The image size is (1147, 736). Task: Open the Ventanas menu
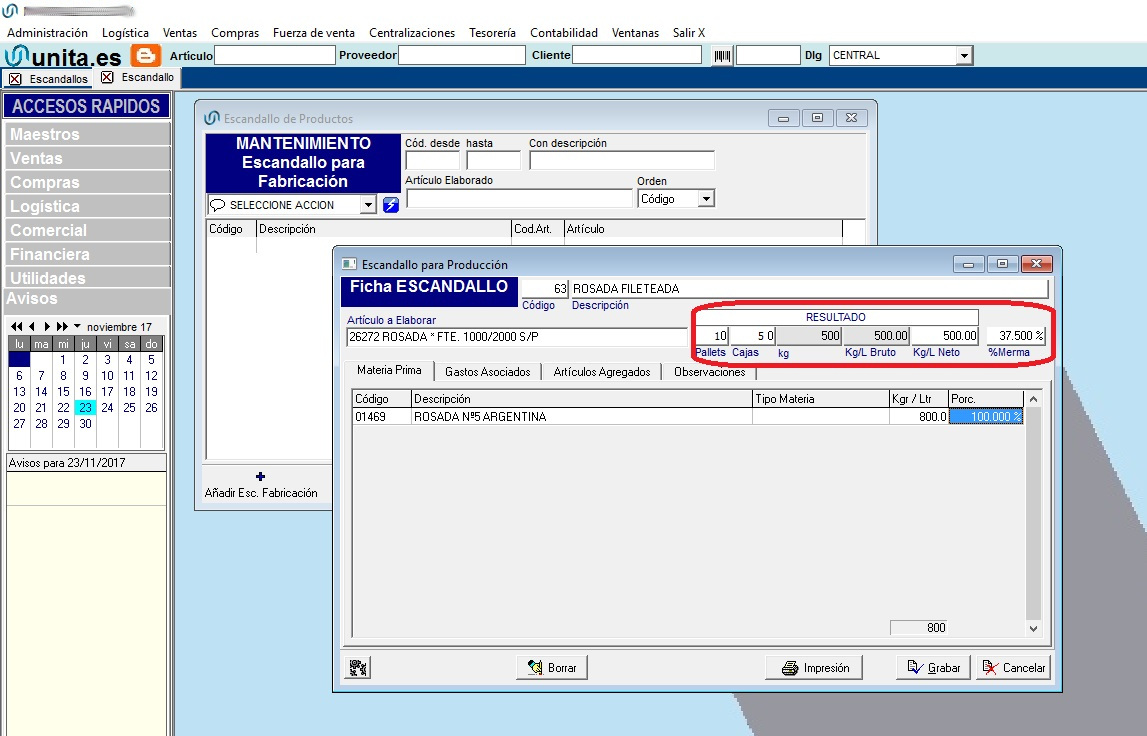pos(635,33)
